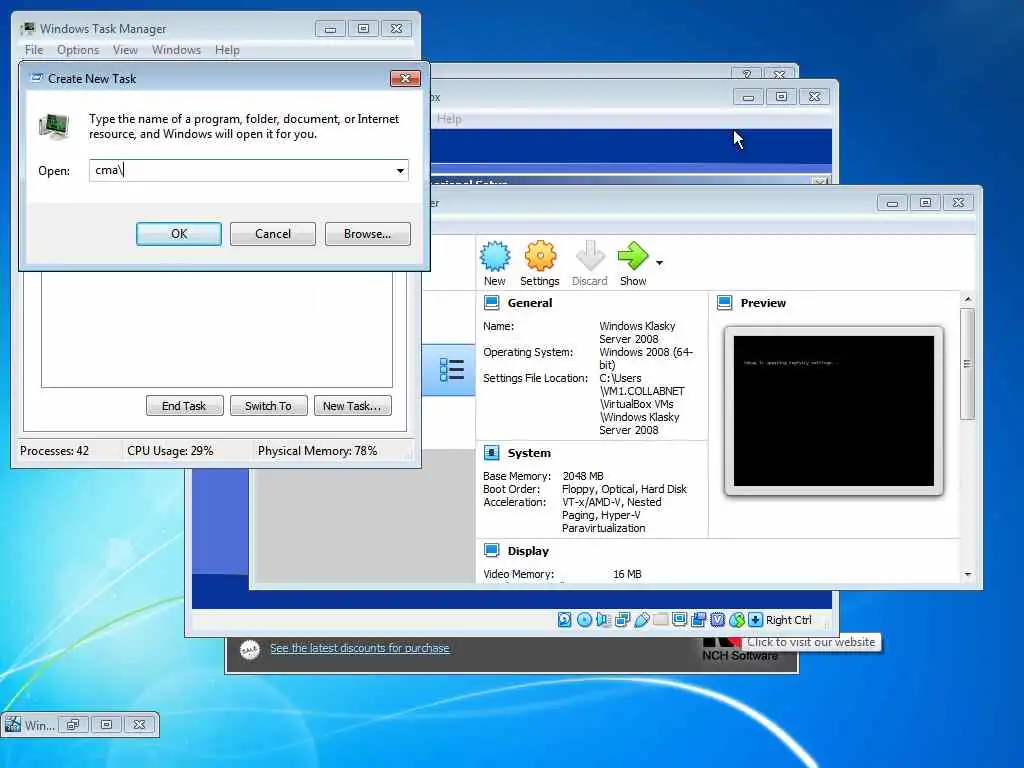
Task: Open Task Manager Options menu
Action: click(x=78, y=50)
